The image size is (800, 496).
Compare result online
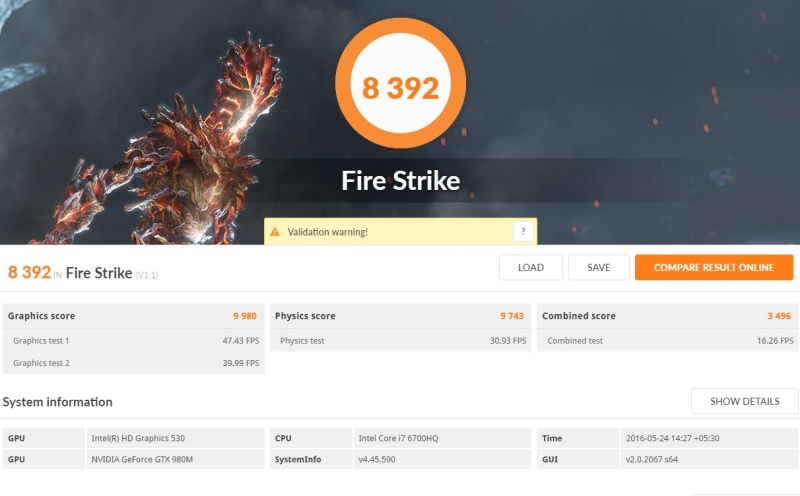coord(714,267)
